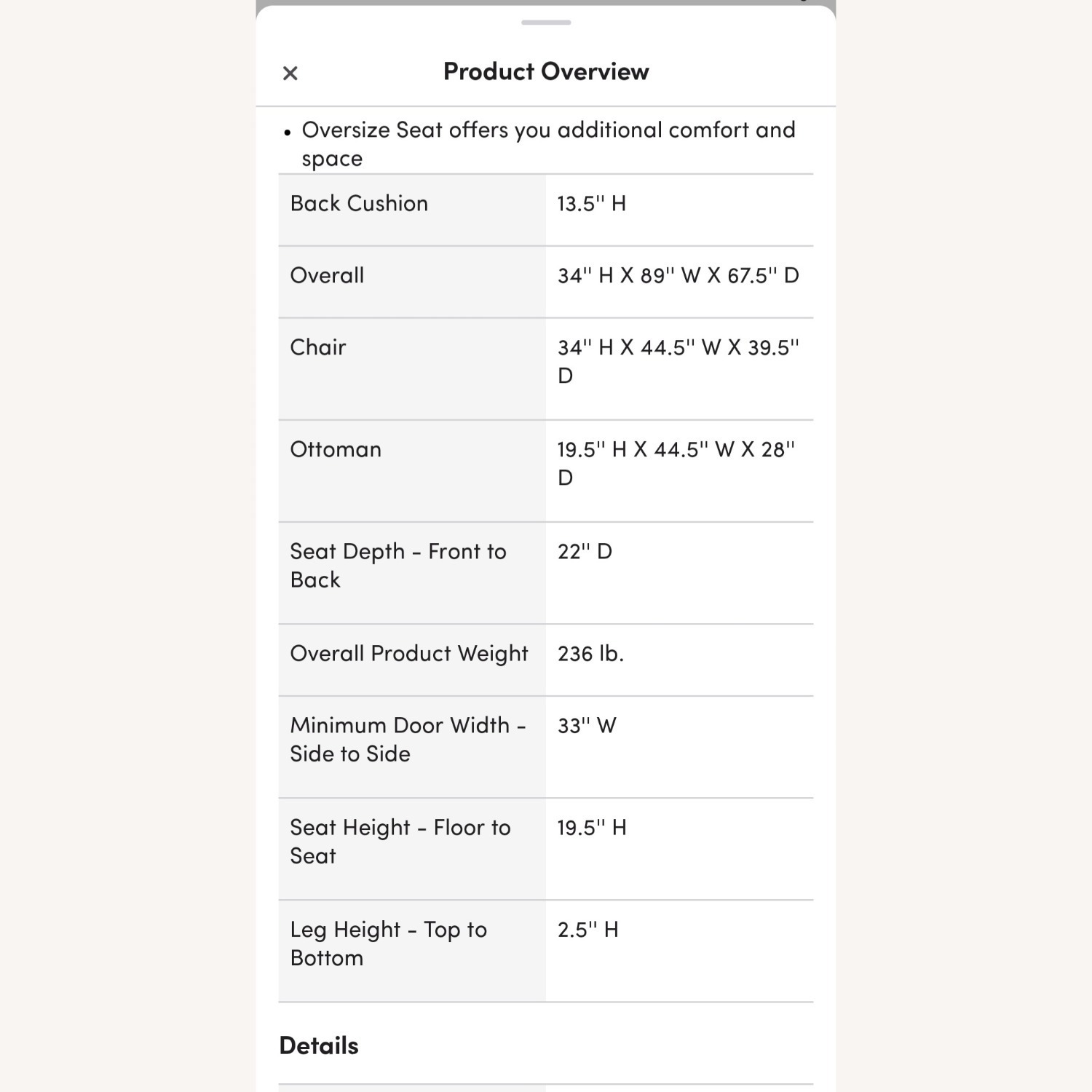Click the Chair dimensions value
Viewport: 1092px width, 1092px height.
pyautogui.click(x=678, y=361)
